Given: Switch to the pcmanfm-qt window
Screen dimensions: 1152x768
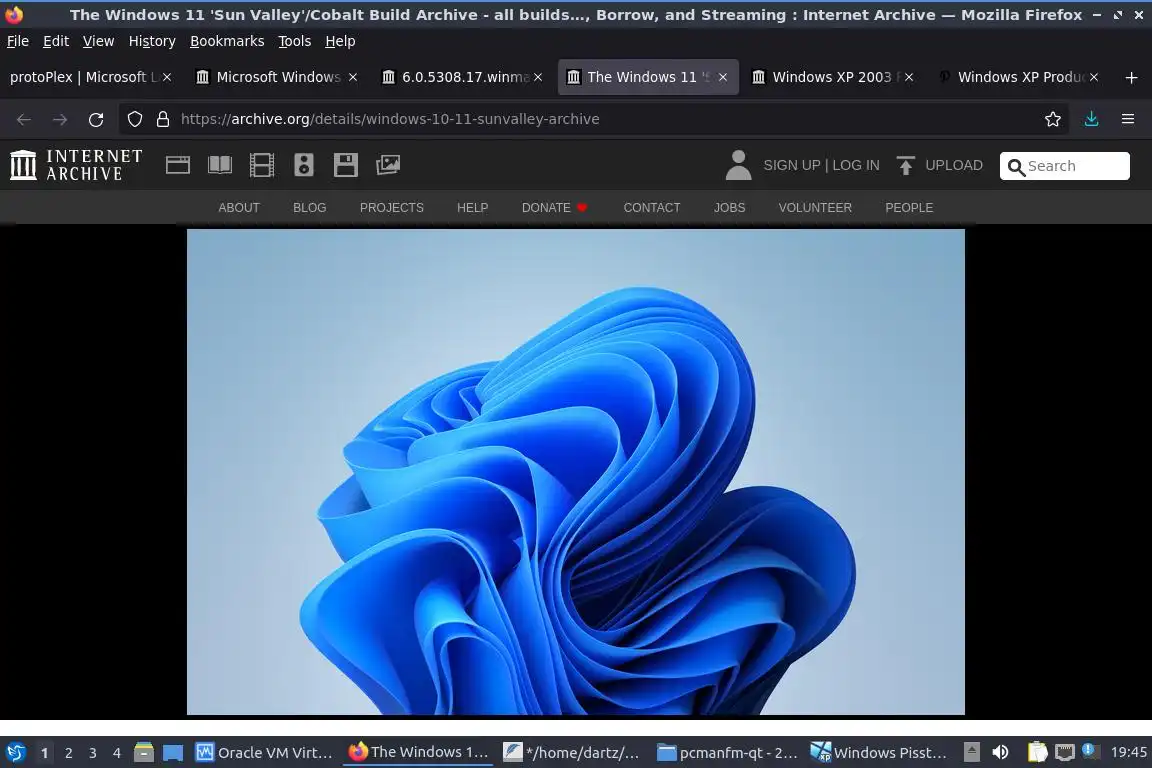Looking at the screenshot, I should tap(727, 752).
